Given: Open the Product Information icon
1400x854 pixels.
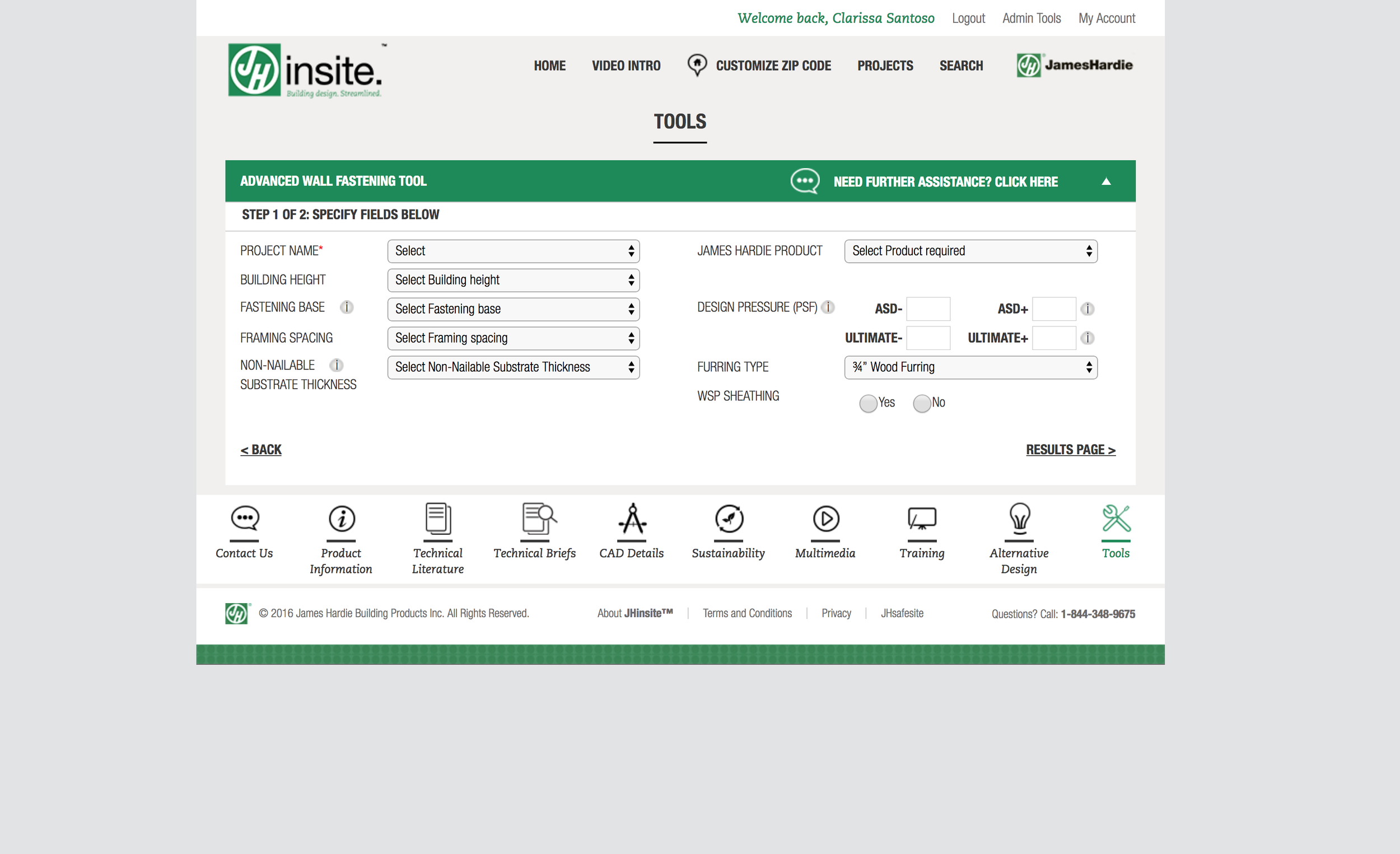Looking at the screenshot, I should coord(342,518).
